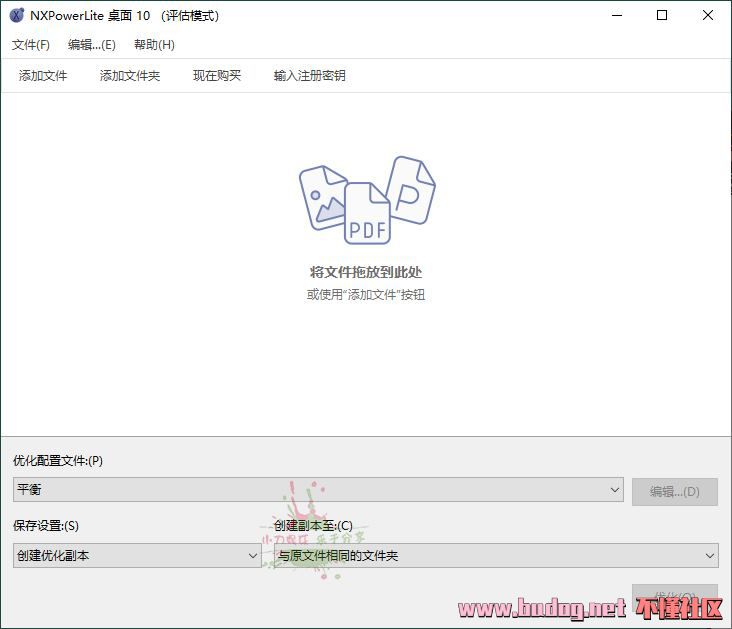Click the 或使用“添加文件”按钮 hint text

[366, 295]
